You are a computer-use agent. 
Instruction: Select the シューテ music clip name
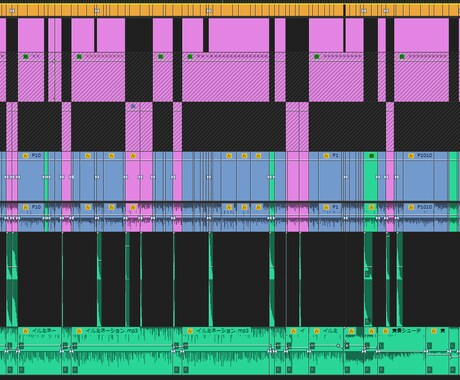406,331
